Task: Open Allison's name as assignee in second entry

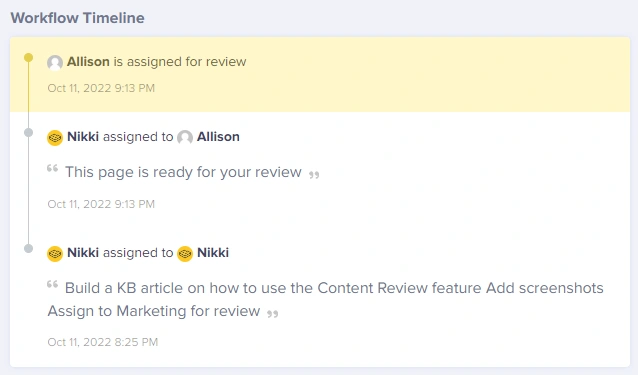Action: [218, 137]
